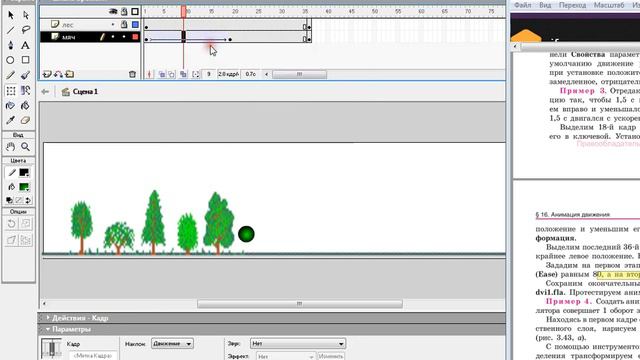The width and height of the screenshot is (640, 360).
Task: Toggle visibility dot of мяч layer
Action: pyautogui.click(x=113, y=37)
